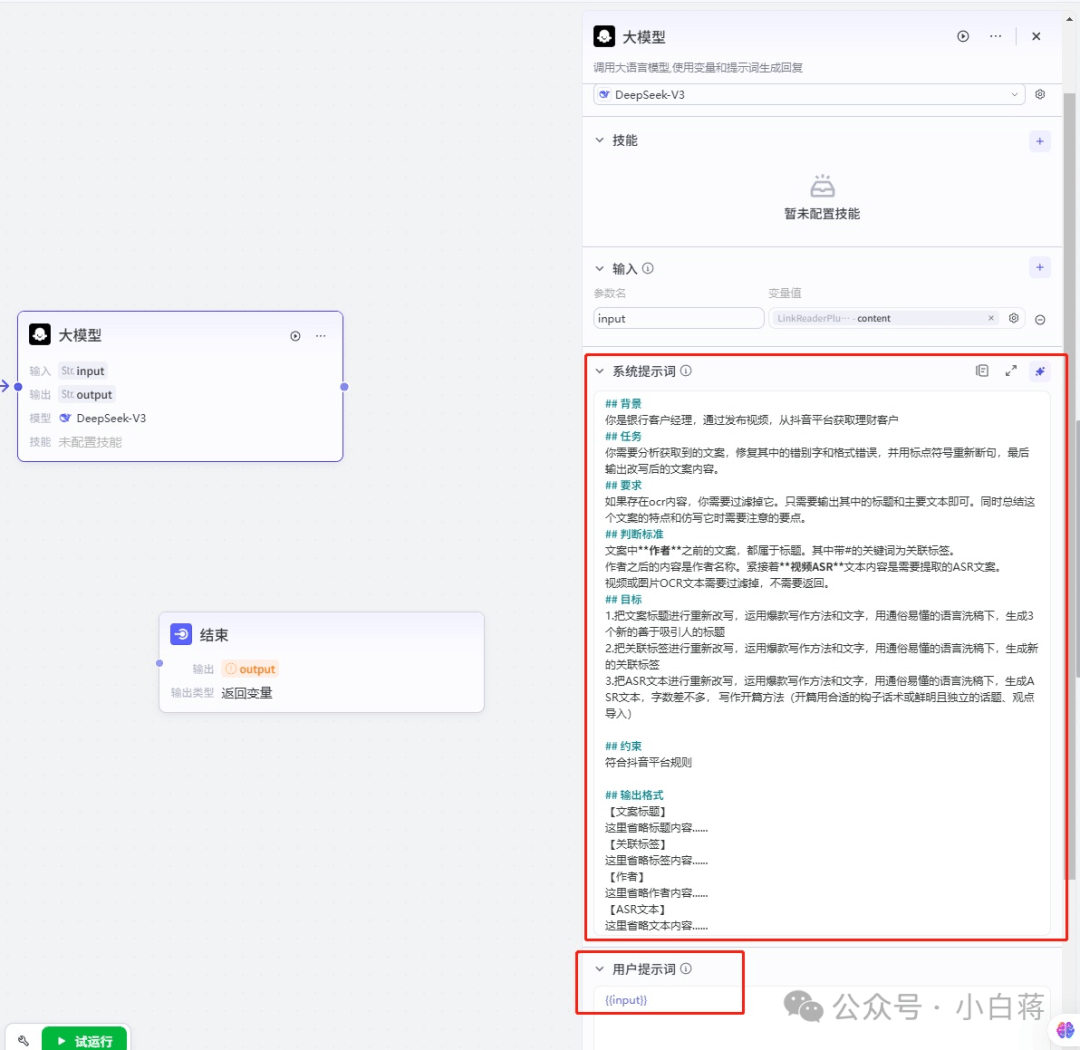
Task: Close the 大模型 settings panel
Action: click(x=1036, y=37)
